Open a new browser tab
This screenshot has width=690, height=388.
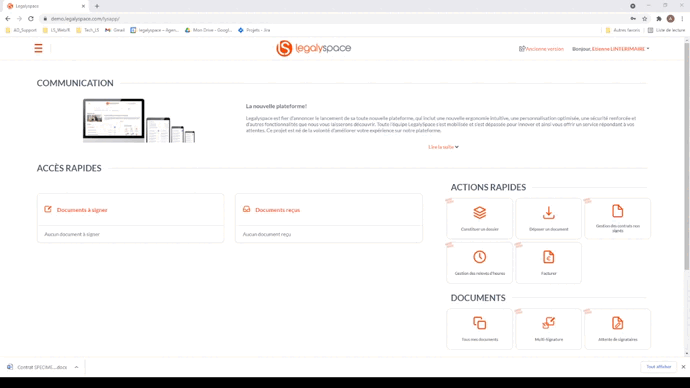[97, 6]
